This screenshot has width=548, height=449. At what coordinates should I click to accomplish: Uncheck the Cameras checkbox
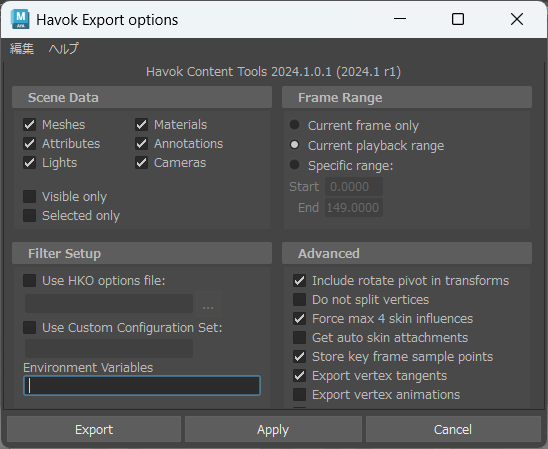[142, 162]
